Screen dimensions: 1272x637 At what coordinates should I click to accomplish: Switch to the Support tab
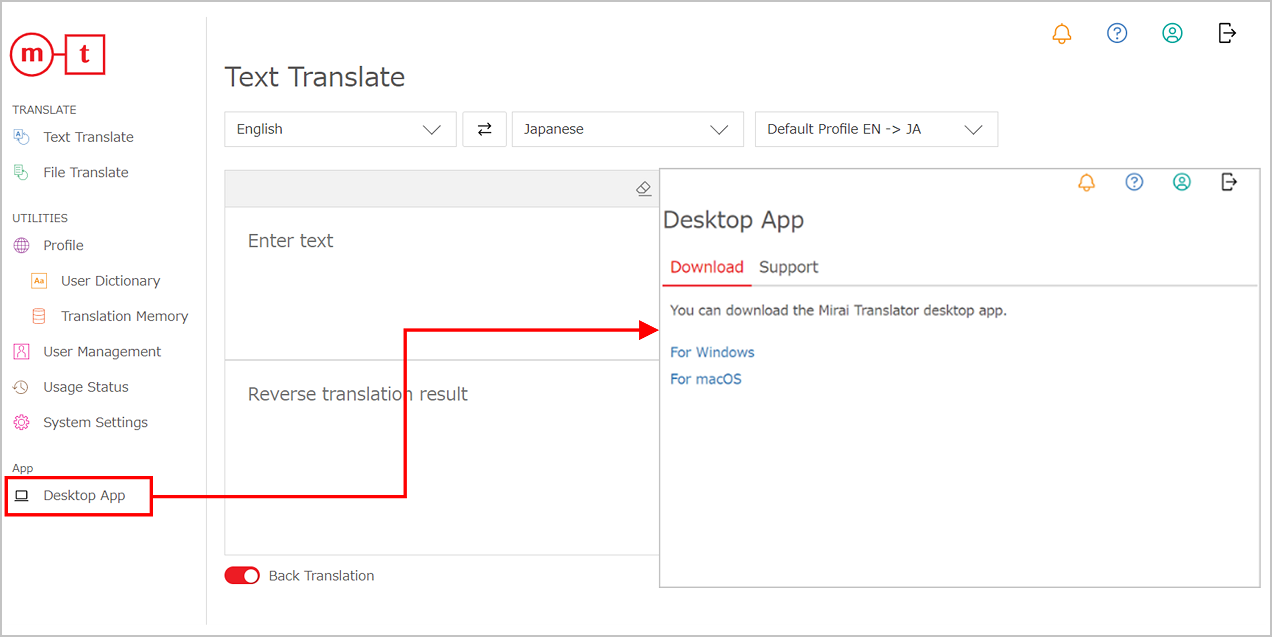coord(788,267)
